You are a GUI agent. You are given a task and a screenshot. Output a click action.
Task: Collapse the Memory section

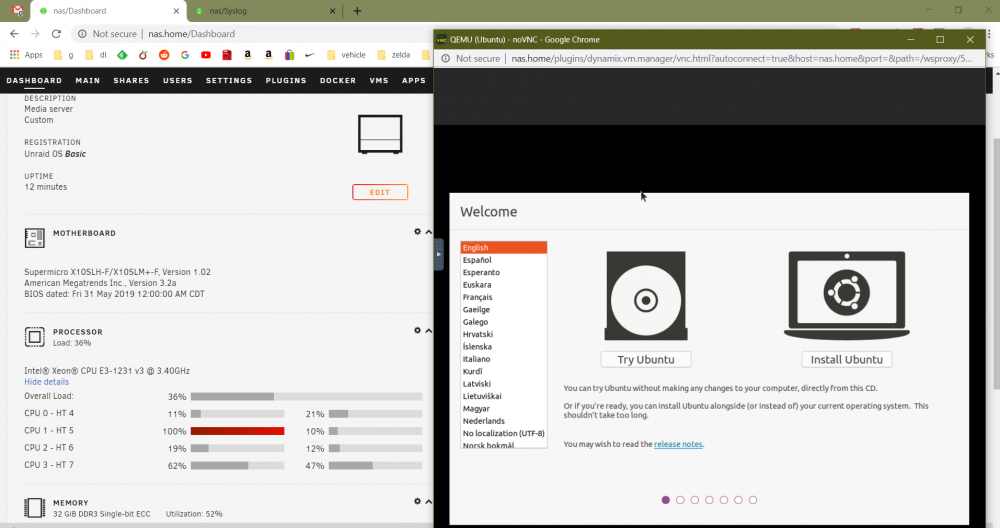tap(429, 502)
